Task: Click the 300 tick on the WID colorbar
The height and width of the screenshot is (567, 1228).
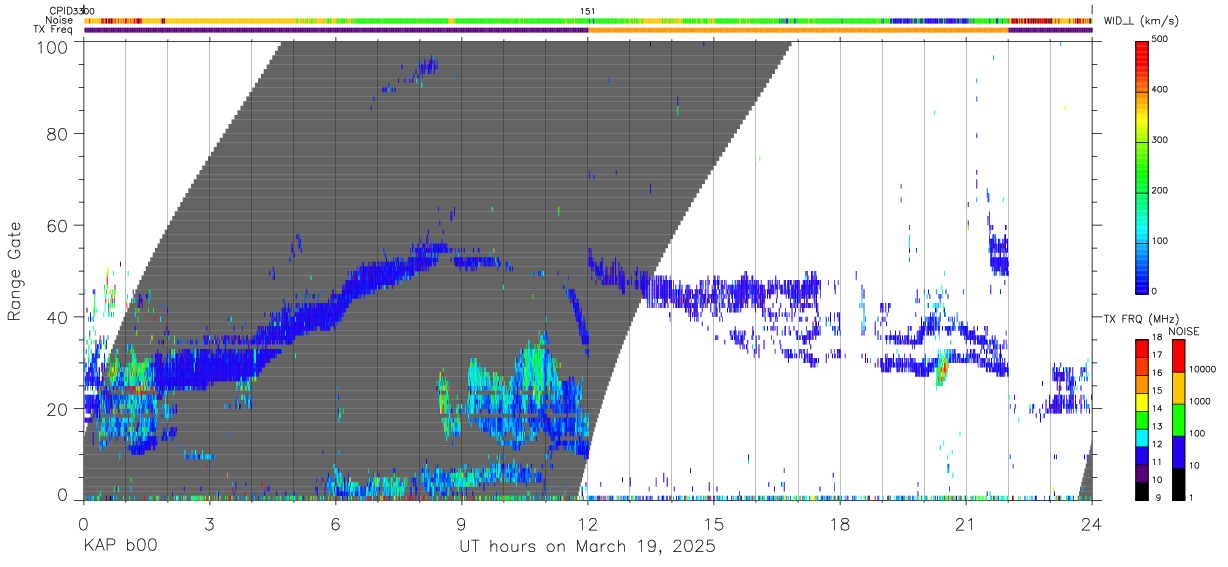Action: click(x=1159, y=140)
